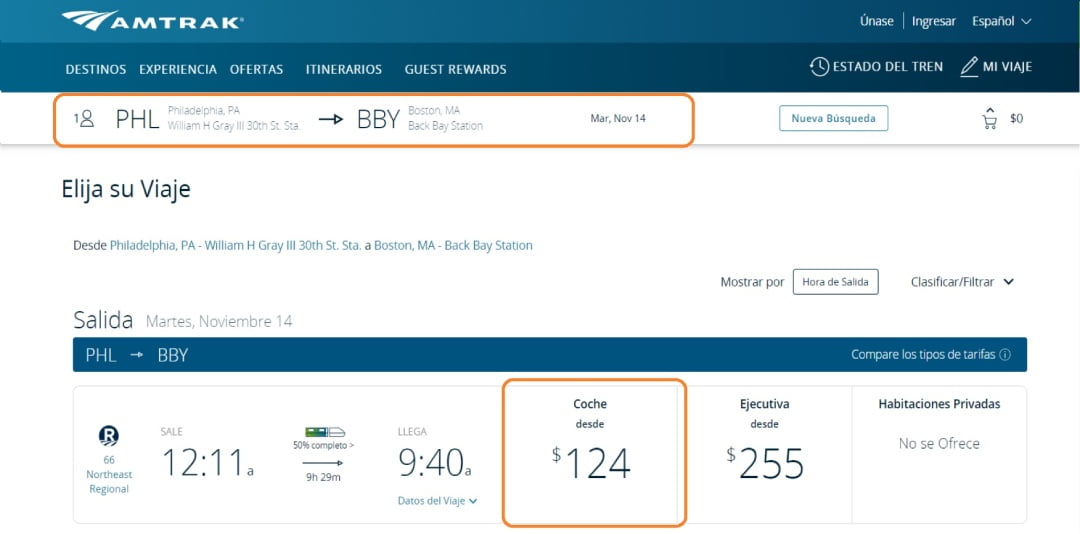Click the No se Ofrece text
This screenshot has height=534, width=1080.
(939, 444)
